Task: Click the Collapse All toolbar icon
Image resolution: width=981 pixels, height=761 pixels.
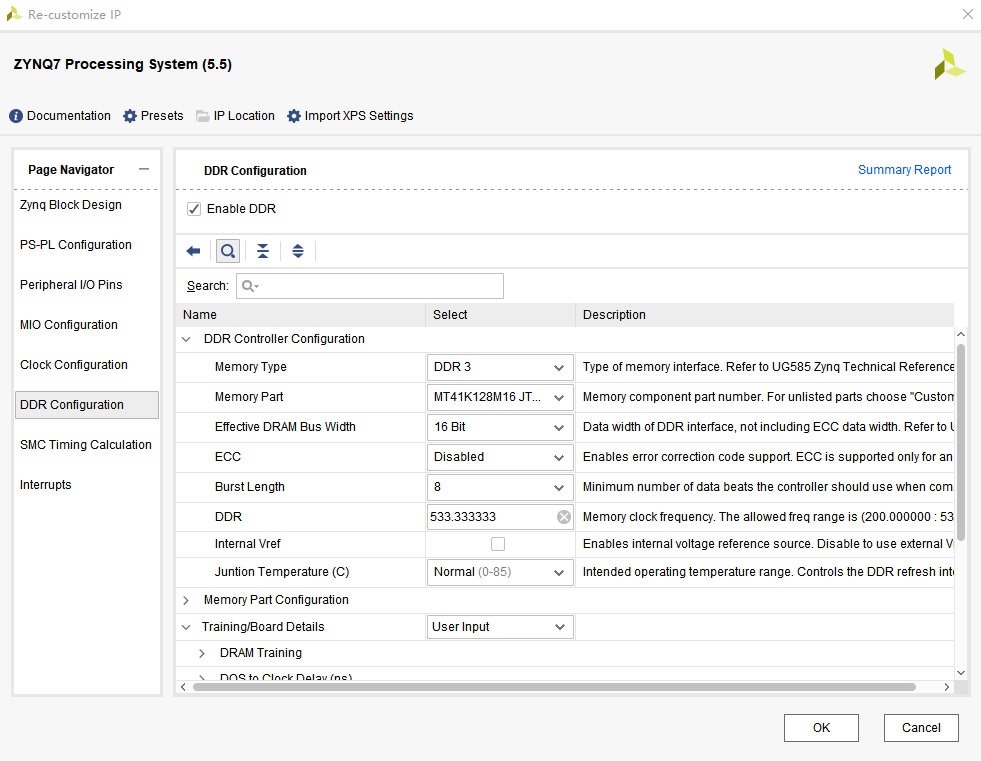Action: tap(263, 251)
